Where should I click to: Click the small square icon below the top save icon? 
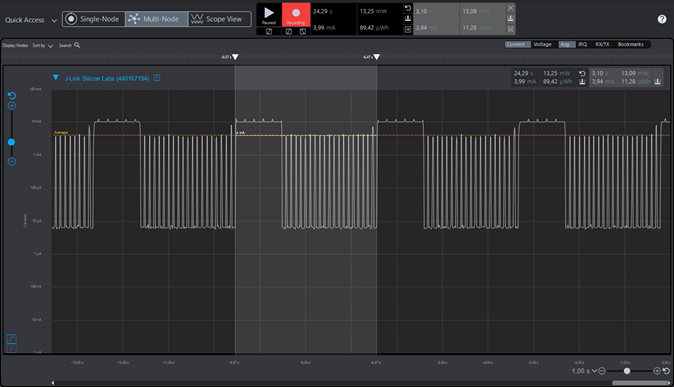(x=408, y=29)
